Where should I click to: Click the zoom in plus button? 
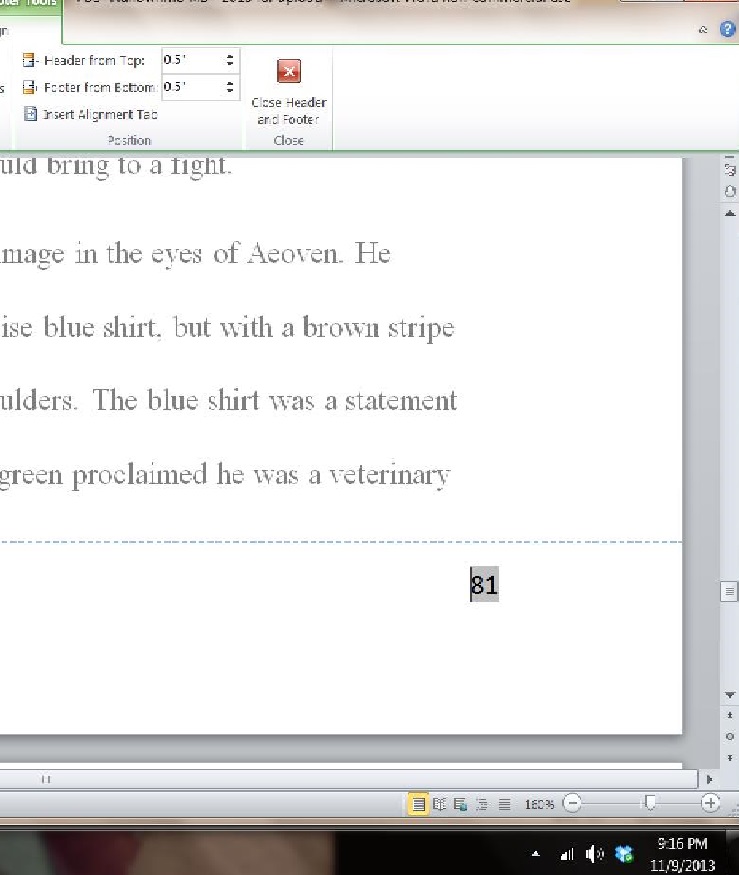click(710, 802)
